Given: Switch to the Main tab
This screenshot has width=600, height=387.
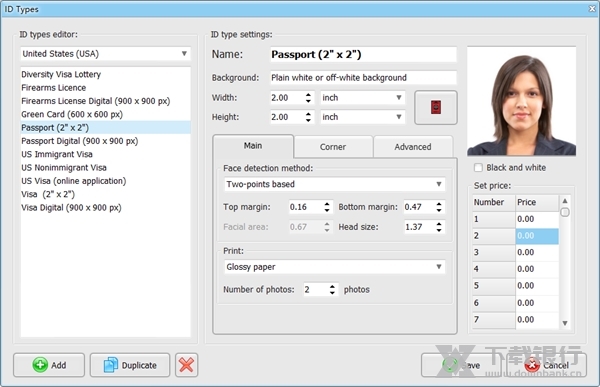Looking at the screenshot, I should 253,146.
